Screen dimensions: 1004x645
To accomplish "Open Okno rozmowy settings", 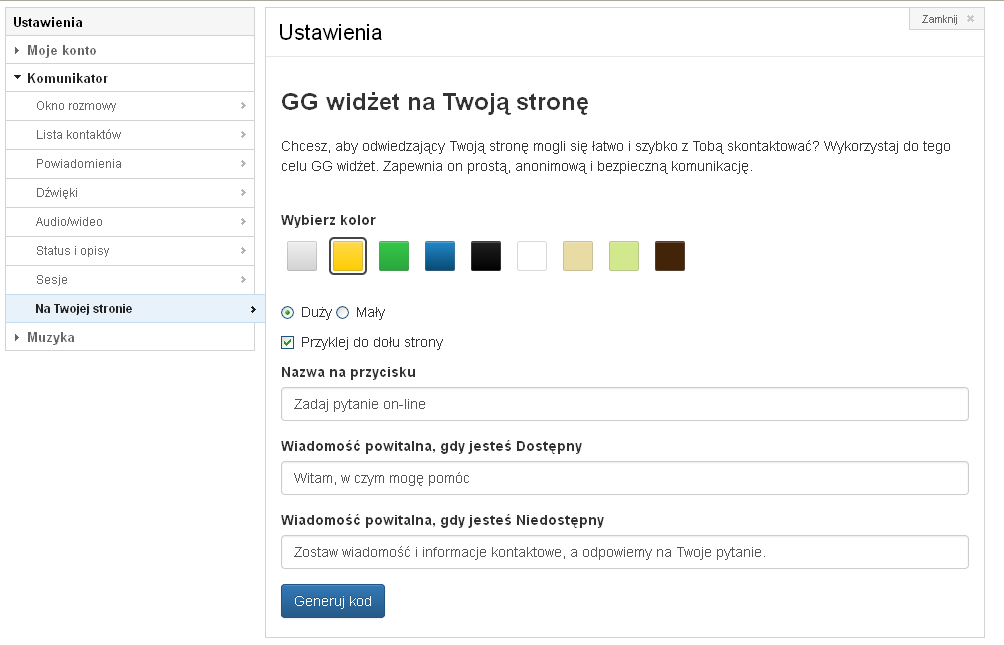I will click(x=130, y=106).
